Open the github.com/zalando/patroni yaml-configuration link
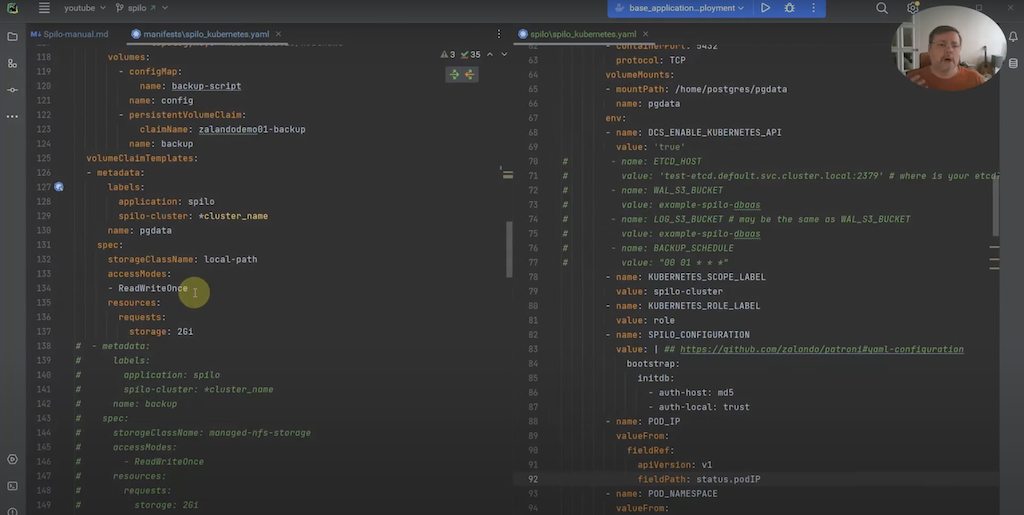The width and height of the screenshot is (1024, 515). [x=822, y=349]
